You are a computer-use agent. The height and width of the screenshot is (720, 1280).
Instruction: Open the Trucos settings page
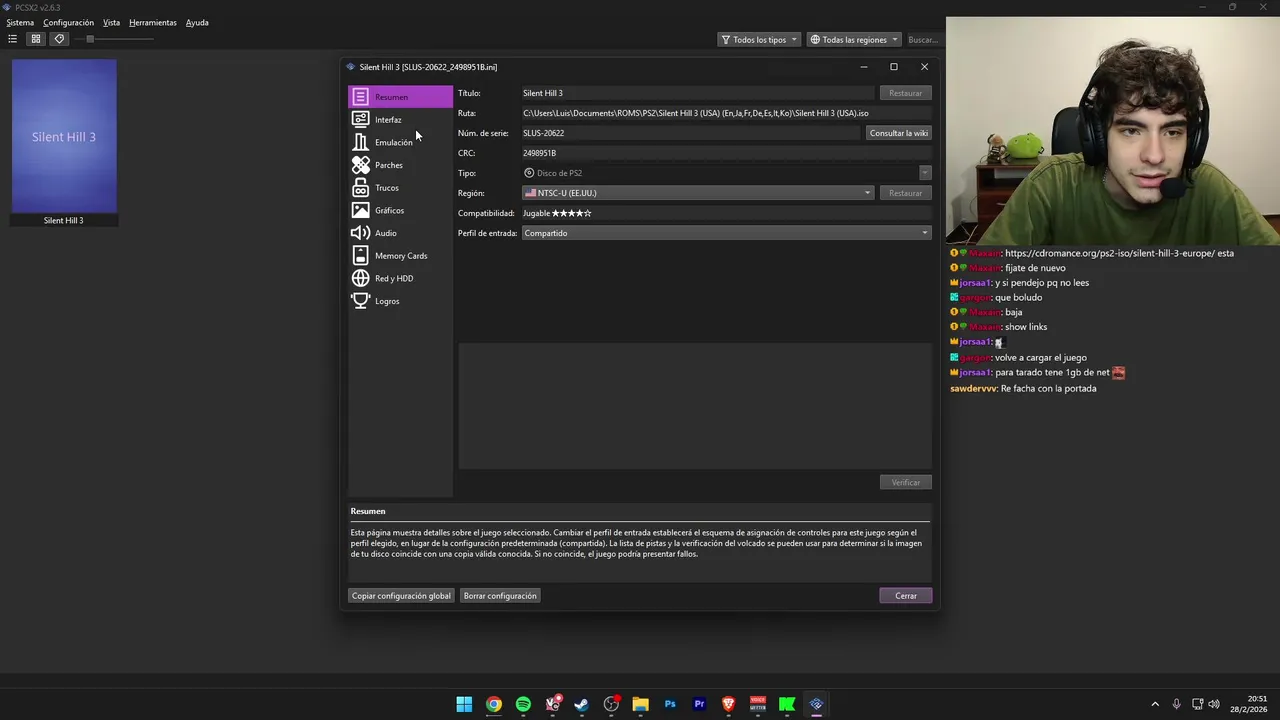point(400,188)
